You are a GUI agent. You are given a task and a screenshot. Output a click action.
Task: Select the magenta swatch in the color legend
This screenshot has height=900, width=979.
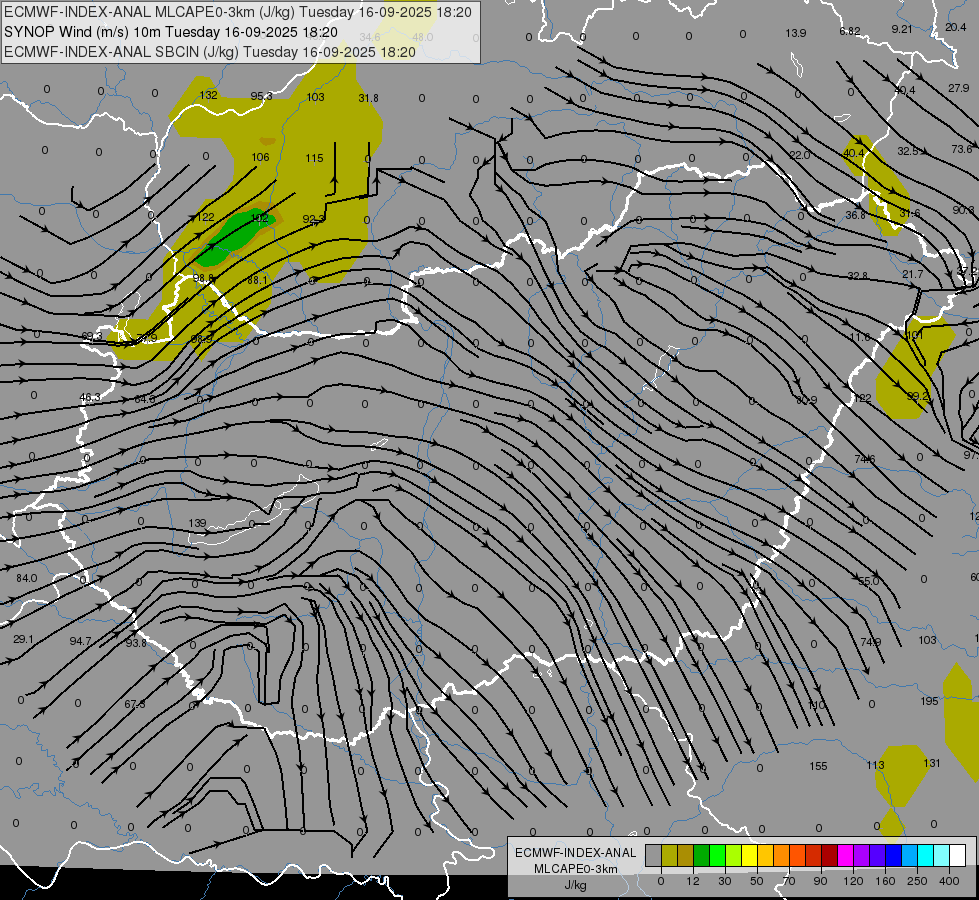845,856
